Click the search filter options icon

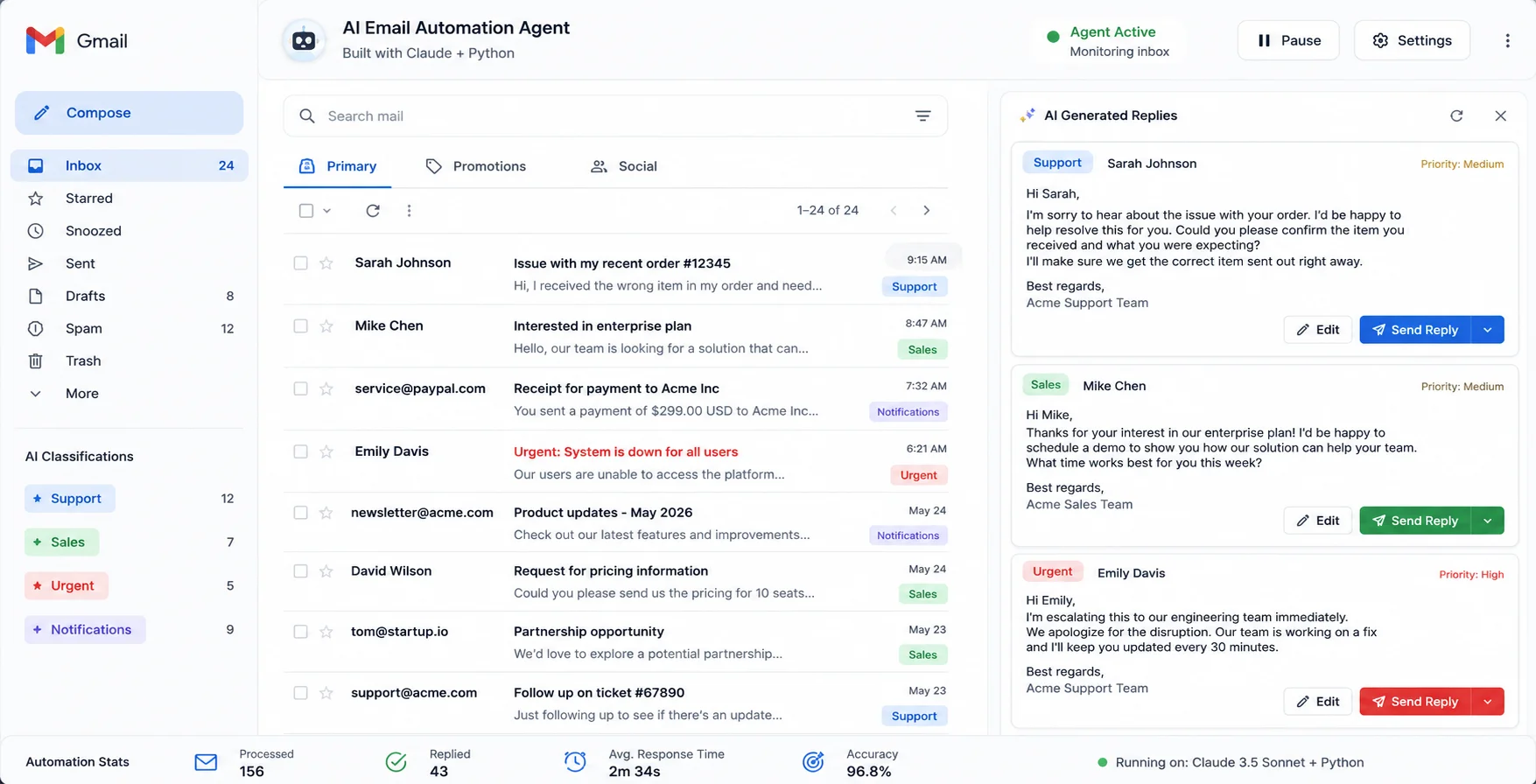pos(922,115)
